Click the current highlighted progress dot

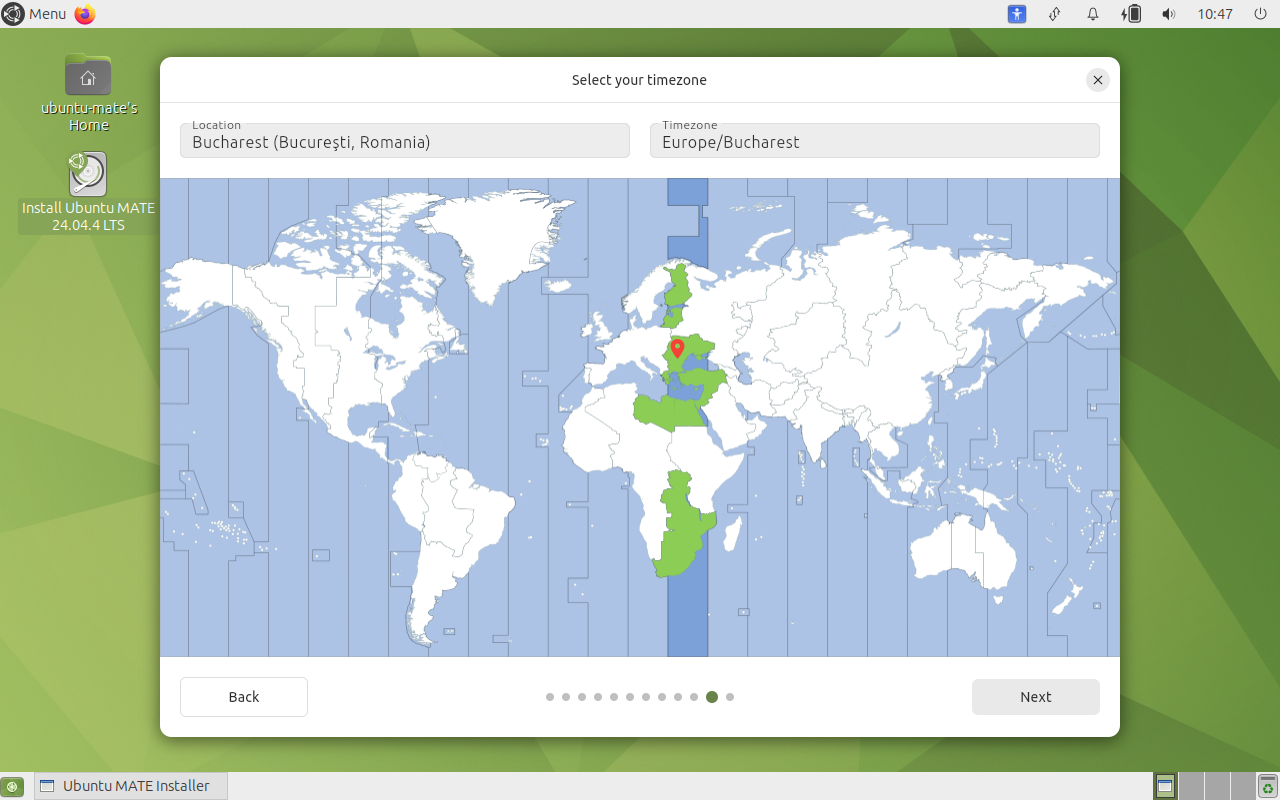coord(712,697)
